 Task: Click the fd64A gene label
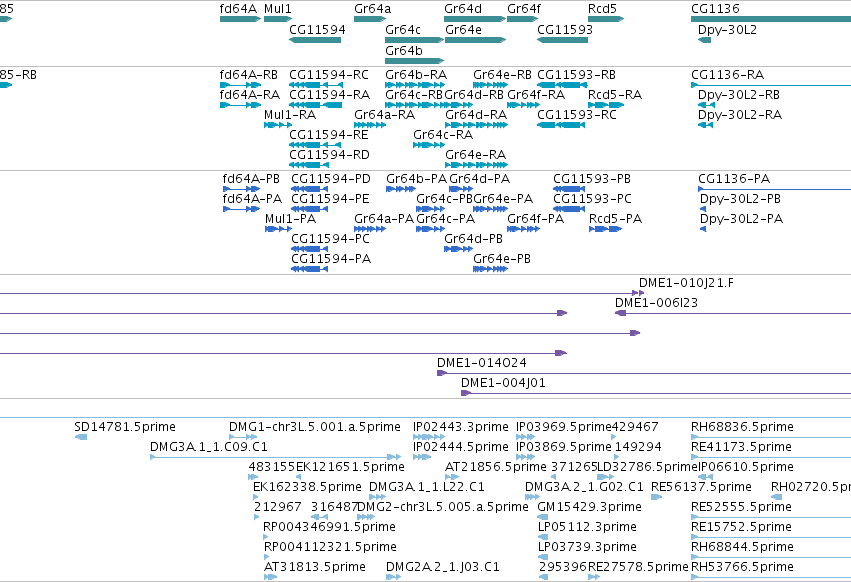pos(238,9)
